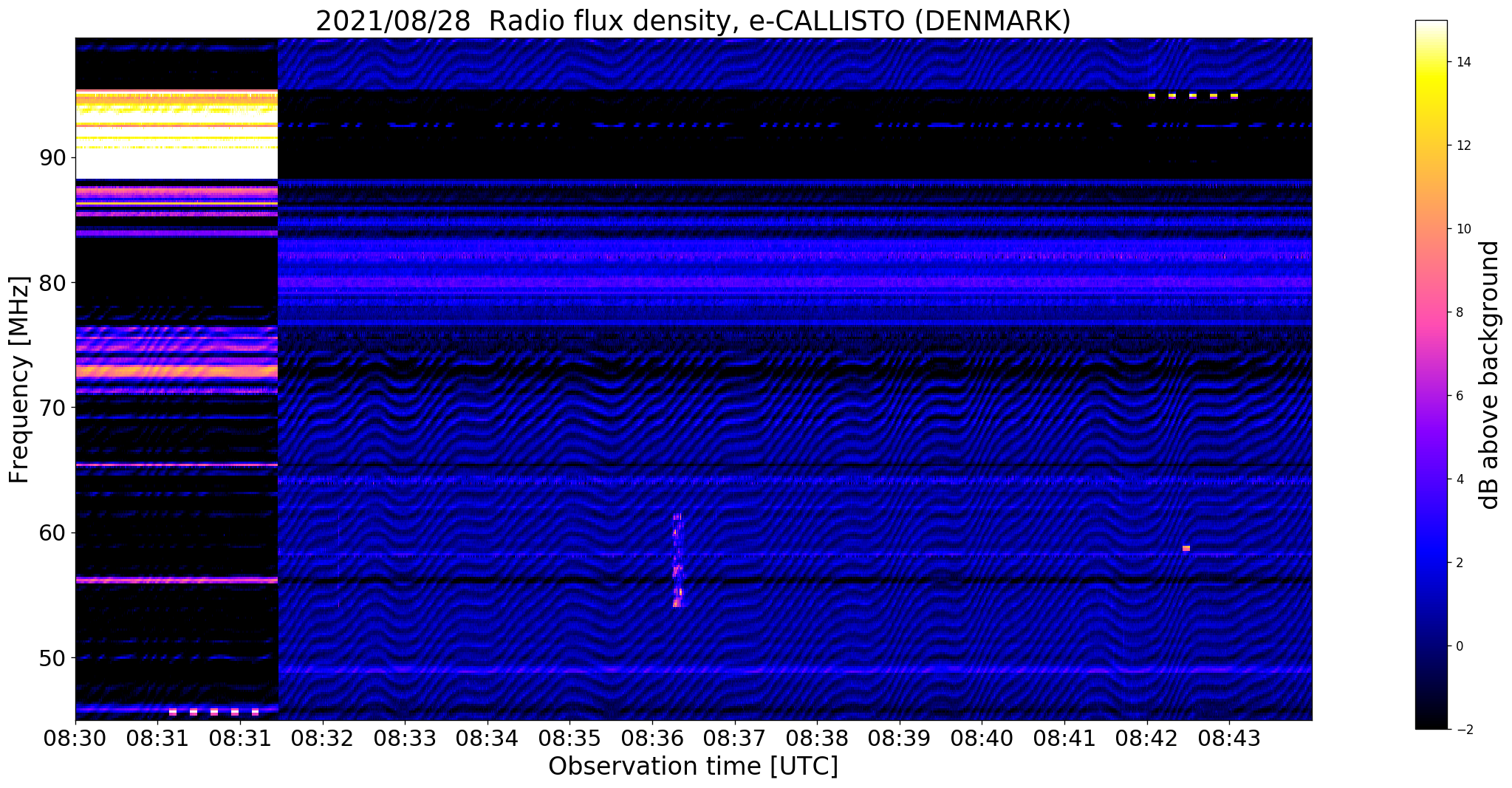
Task: Click the bright burst streak near 08:36
Action: [x=677, y=561]
